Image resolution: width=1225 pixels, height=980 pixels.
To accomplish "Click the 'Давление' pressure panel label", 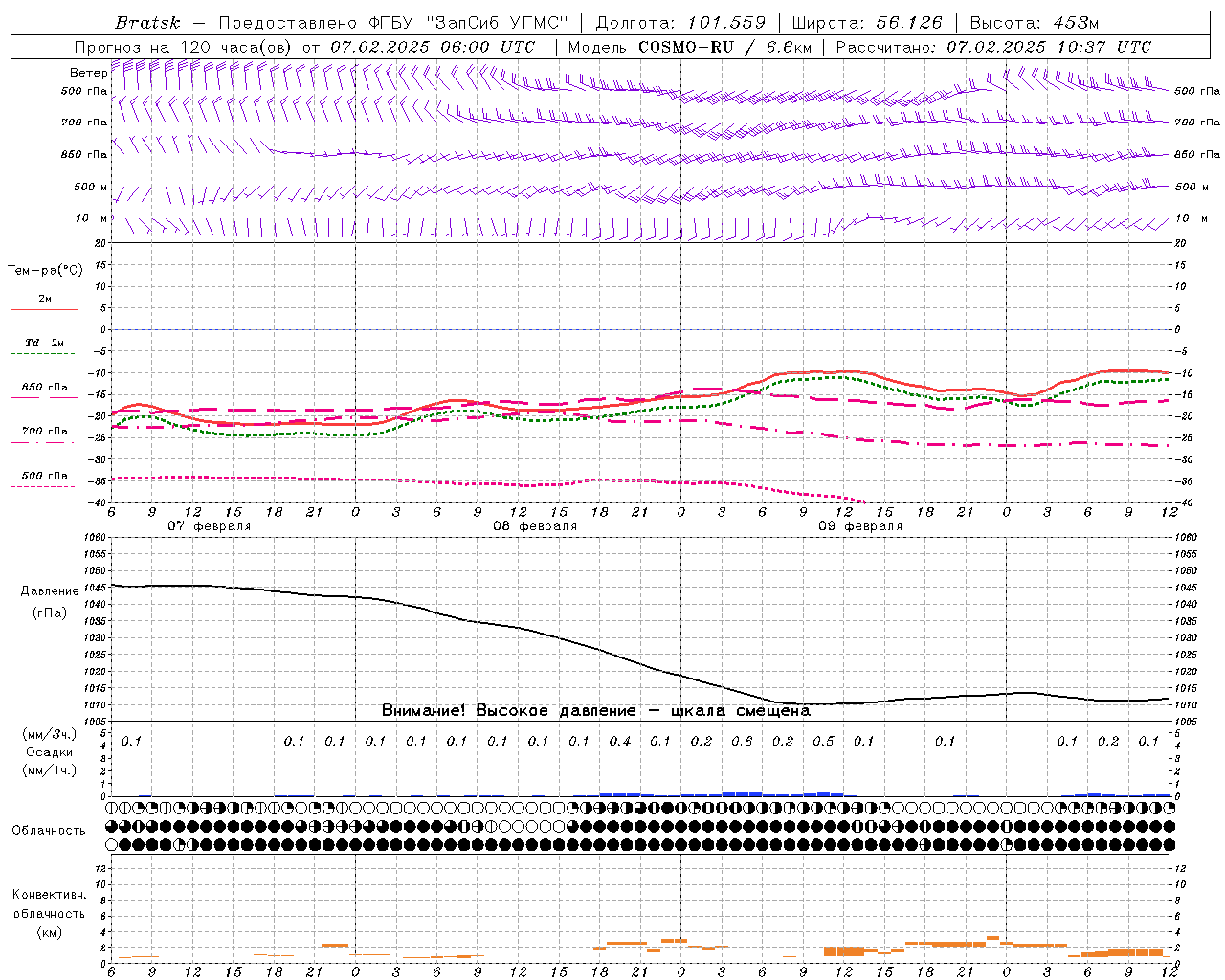I will coord(50,591).
